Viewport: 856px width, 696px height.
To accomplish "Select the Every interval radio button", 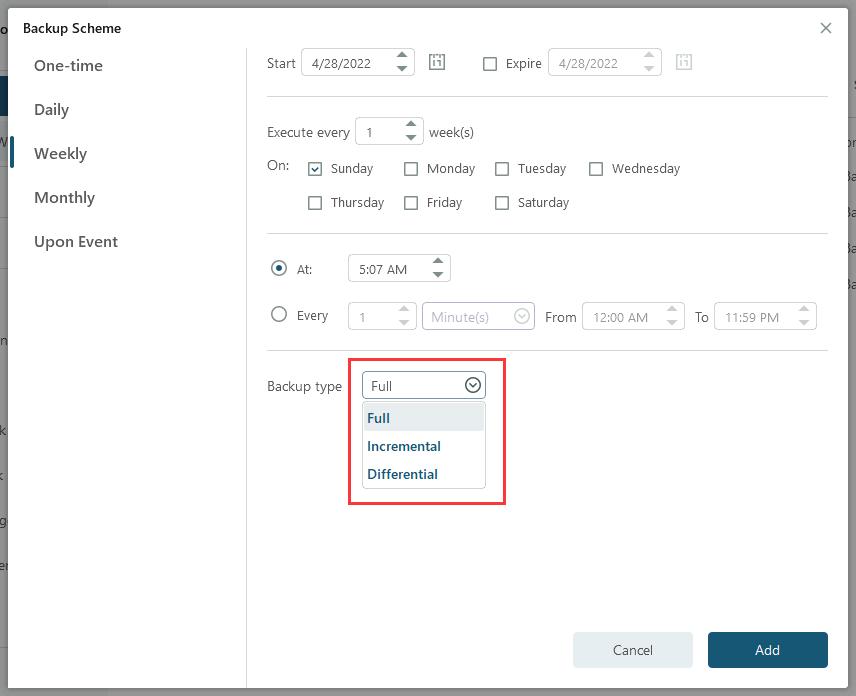I will (279, 314).
